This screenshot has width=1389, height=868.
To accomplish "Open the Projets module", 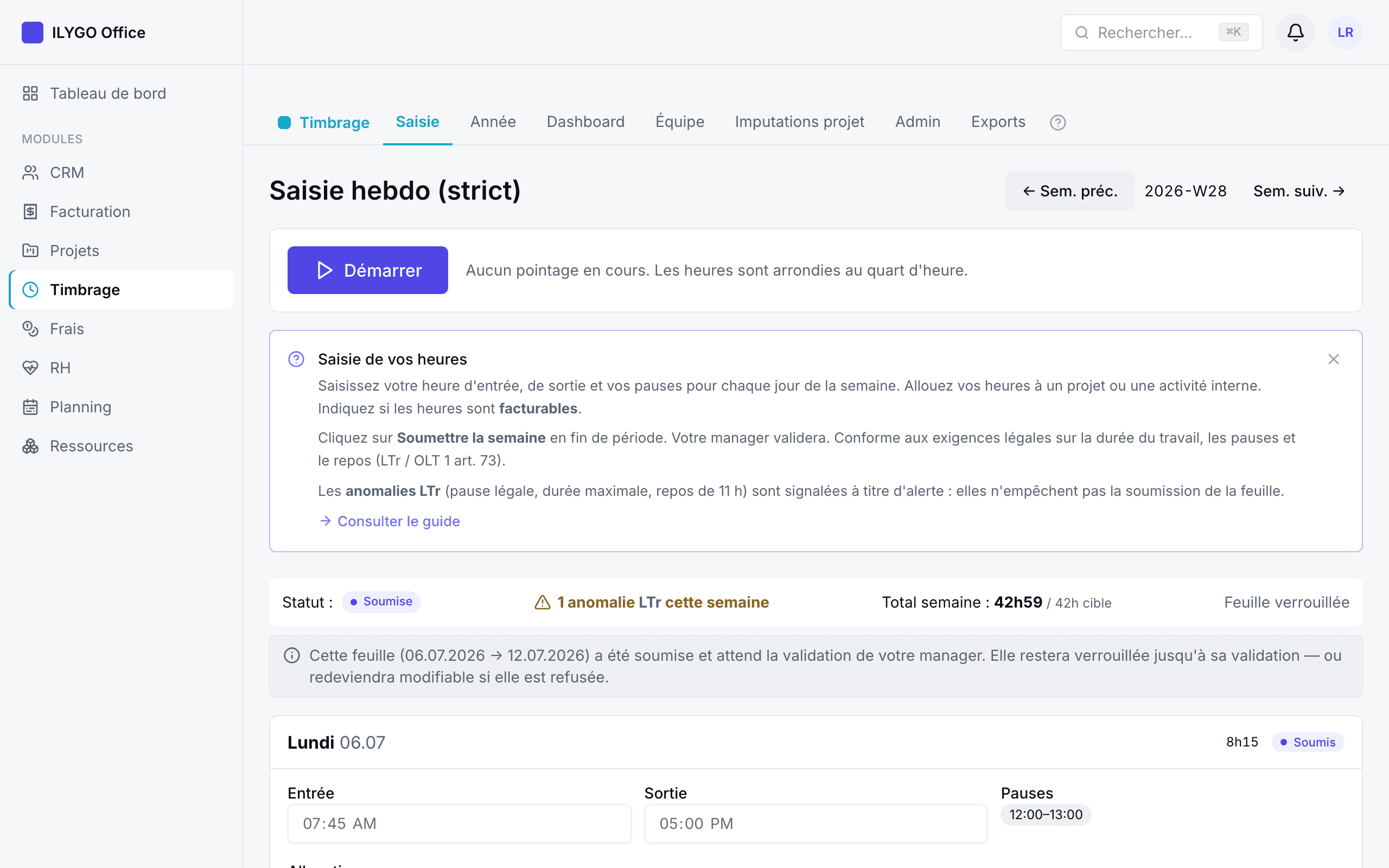I will click(121, 251).
